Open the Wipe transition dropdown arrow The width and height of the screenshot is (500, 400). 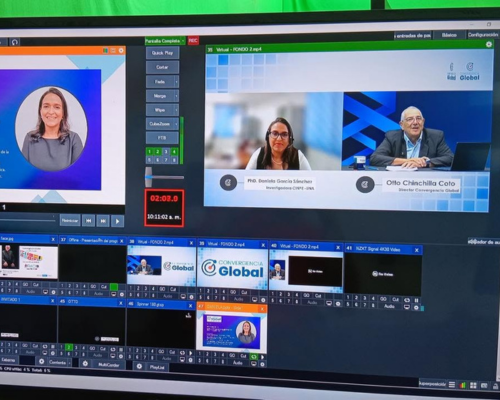click(176, 110)
